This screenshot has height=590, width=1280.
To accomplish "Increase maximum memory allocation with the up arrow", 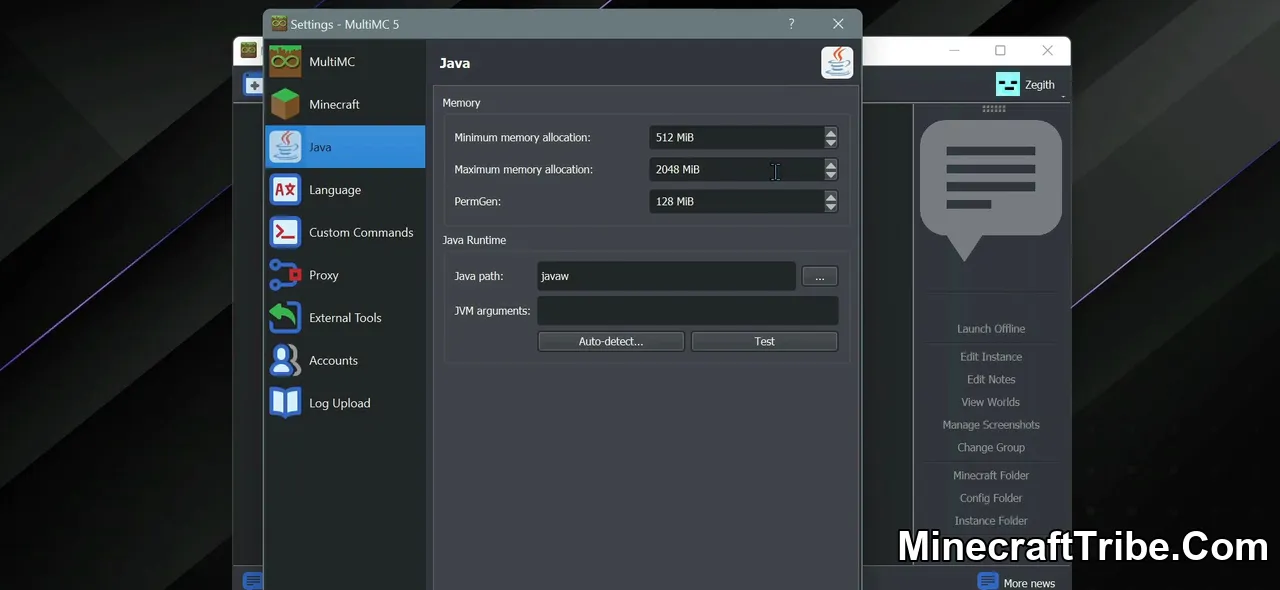I will tap(831, 164).
